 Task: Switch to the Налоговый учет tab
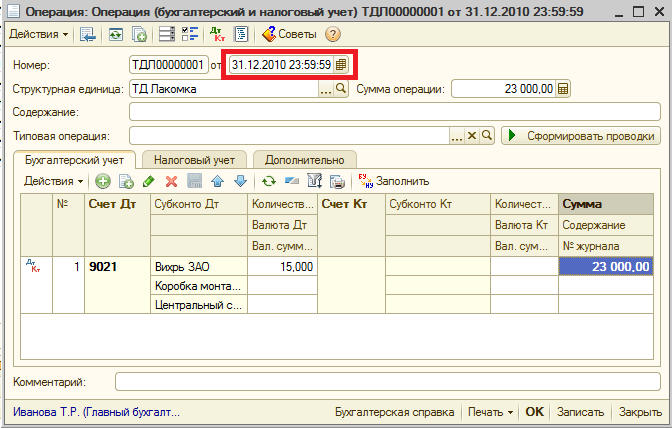click(194, 159)
